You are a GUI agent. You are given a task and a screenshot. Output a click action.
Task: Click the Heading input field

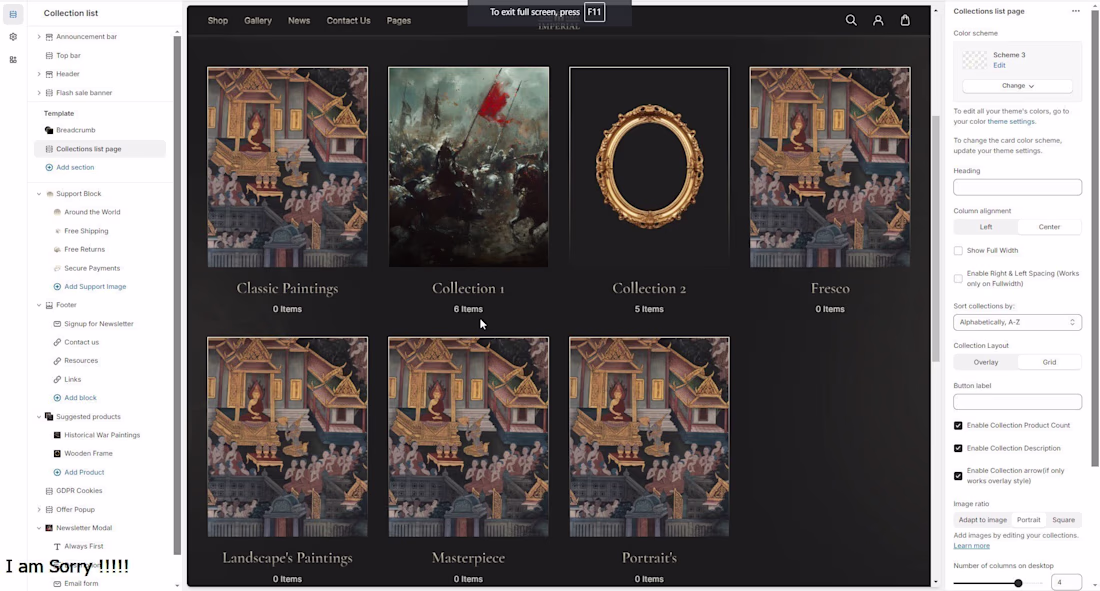(1017, 187)
